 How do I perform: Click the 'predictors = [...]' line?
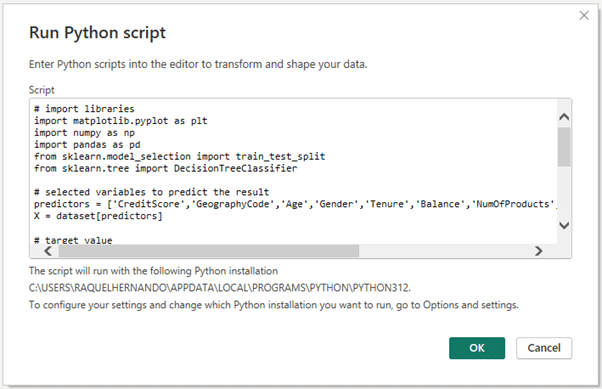[x=295, y=204]
